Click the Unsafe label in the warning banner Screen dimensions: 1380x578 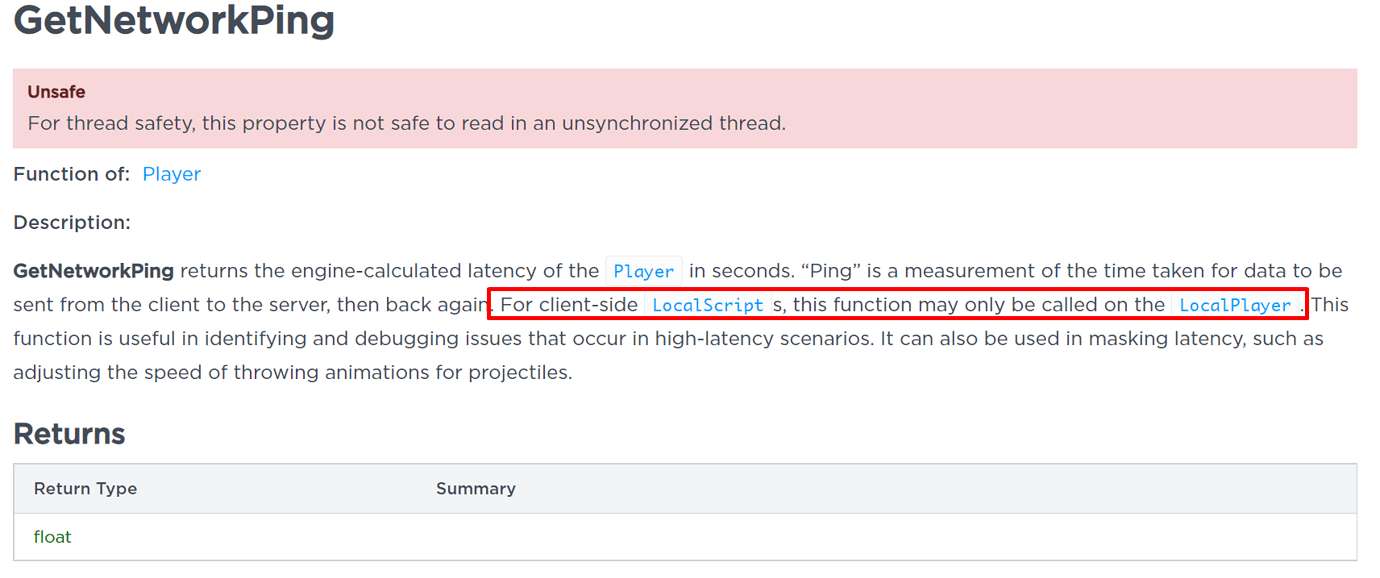tap(56, 92)
